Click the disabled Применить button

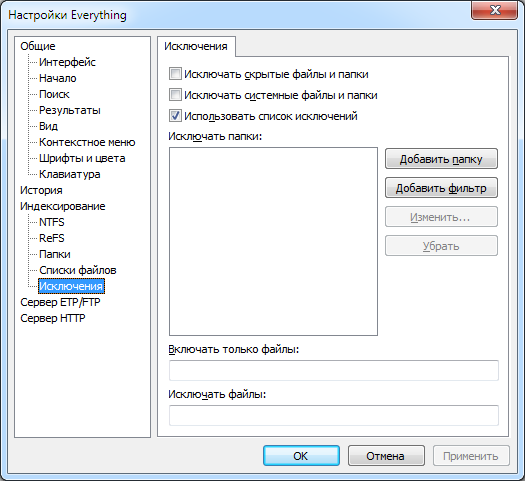click(471, 456)
